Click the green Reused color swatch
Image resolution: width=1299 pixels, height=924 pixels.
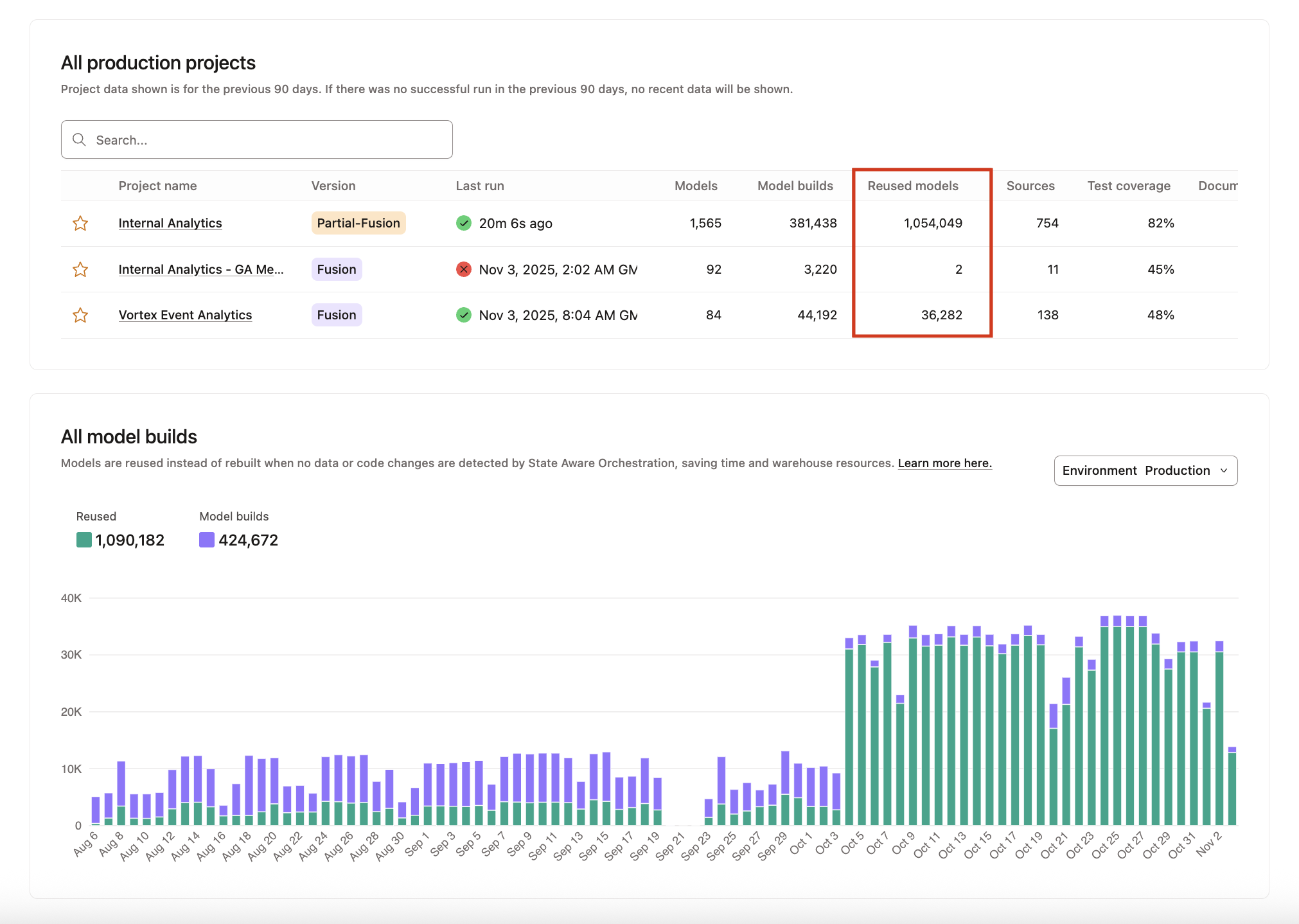tap(83, 539)
